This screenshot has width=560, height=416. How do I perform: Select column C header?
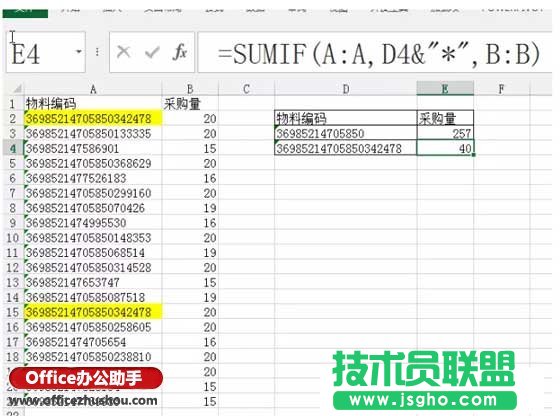click(246, 89)
